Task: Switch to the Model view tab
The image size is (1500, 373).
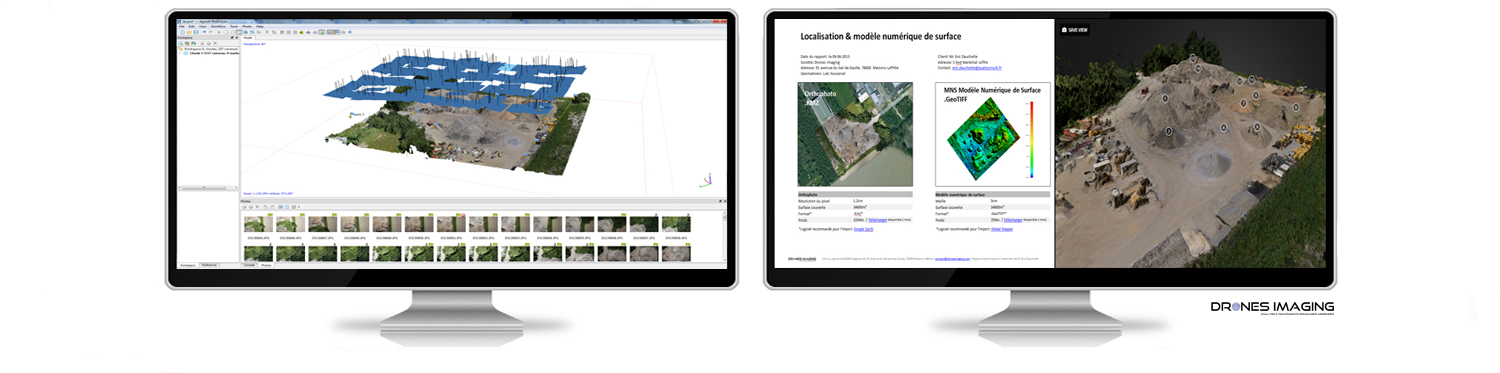Action: coord(248,38)
